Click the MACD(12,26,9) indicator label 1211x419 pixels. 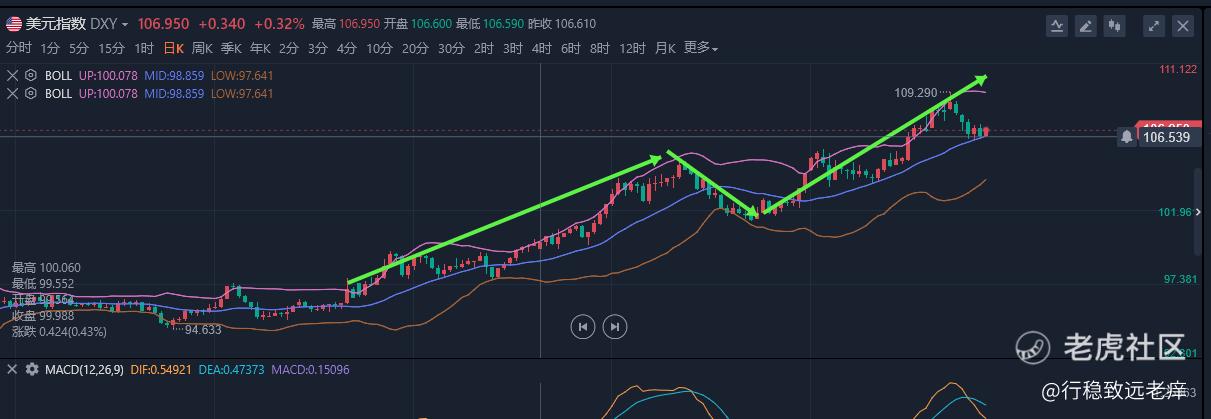84,370
